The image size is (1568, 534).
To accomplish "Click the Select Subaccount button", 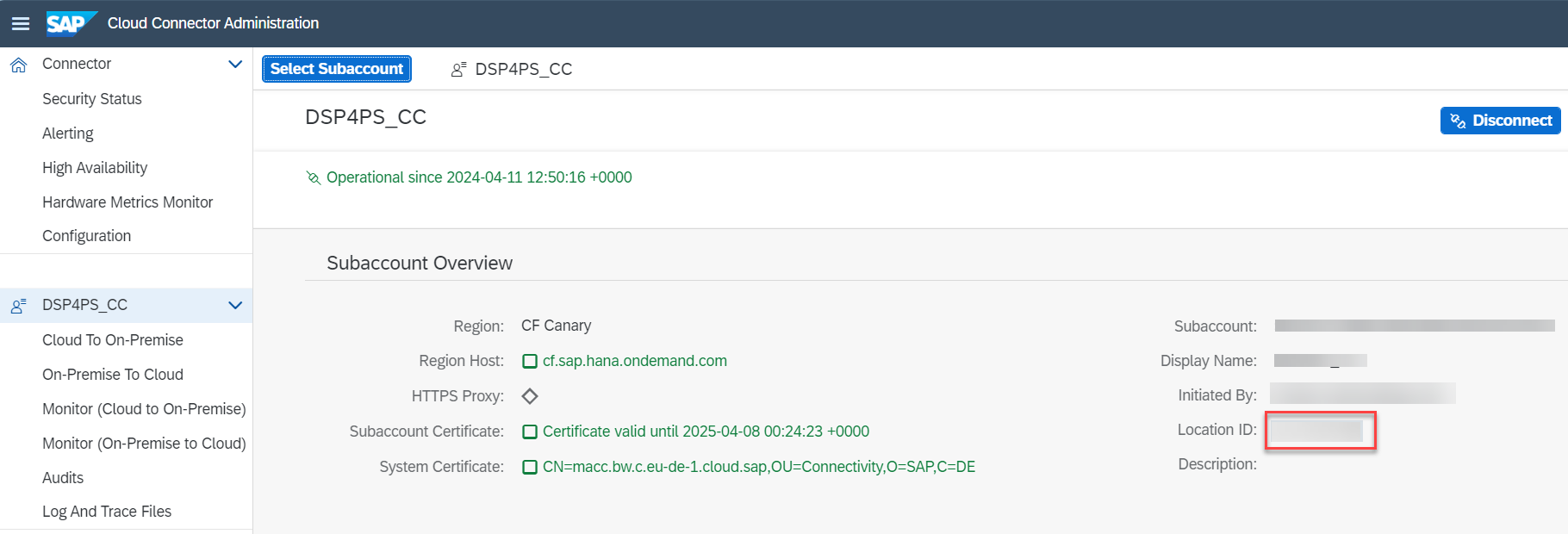I will [337, 69].
